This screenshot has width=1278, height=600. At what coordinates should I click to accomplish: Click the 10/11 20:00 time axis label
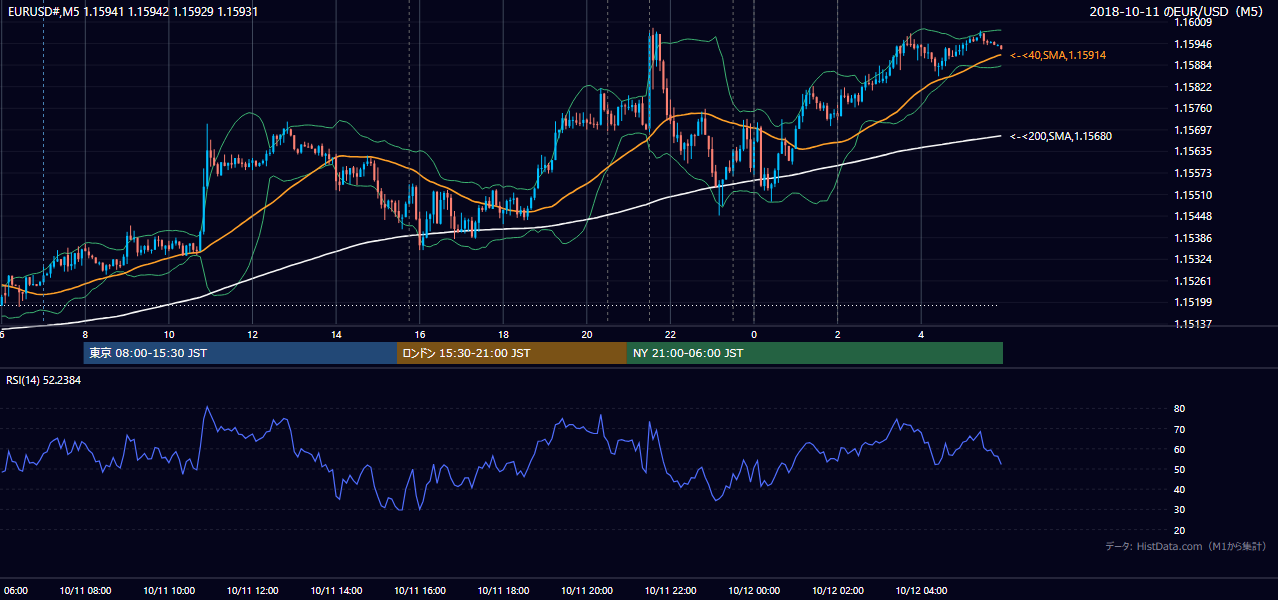[x=587, y=590]
